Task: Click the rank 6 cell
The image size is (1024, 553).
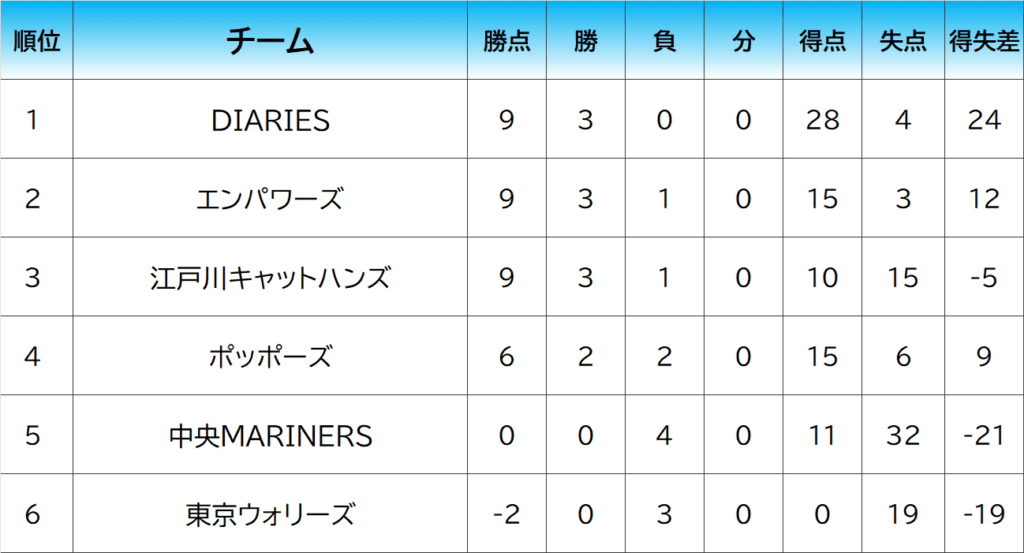Action: (37, 514)
